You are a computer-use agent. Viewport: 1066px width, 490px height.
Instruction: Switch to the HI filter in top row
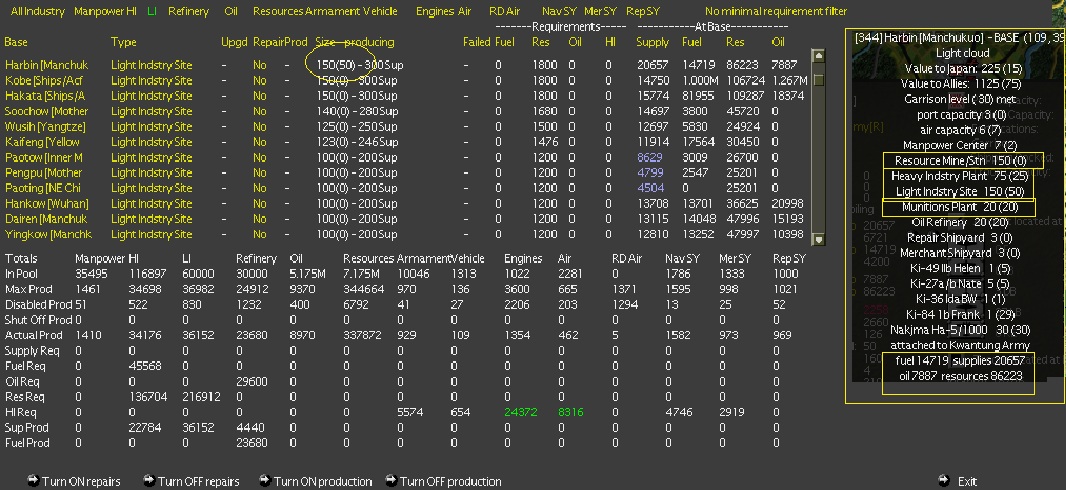(x=132, y=12)
